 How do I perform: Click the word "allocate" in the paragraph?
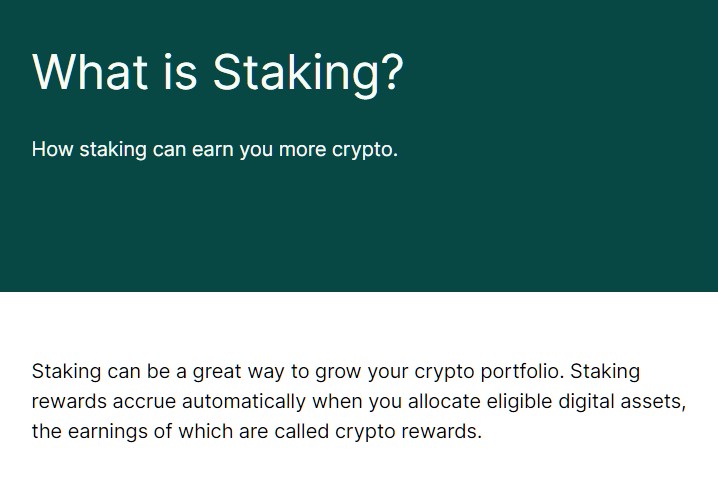(444, 402)
